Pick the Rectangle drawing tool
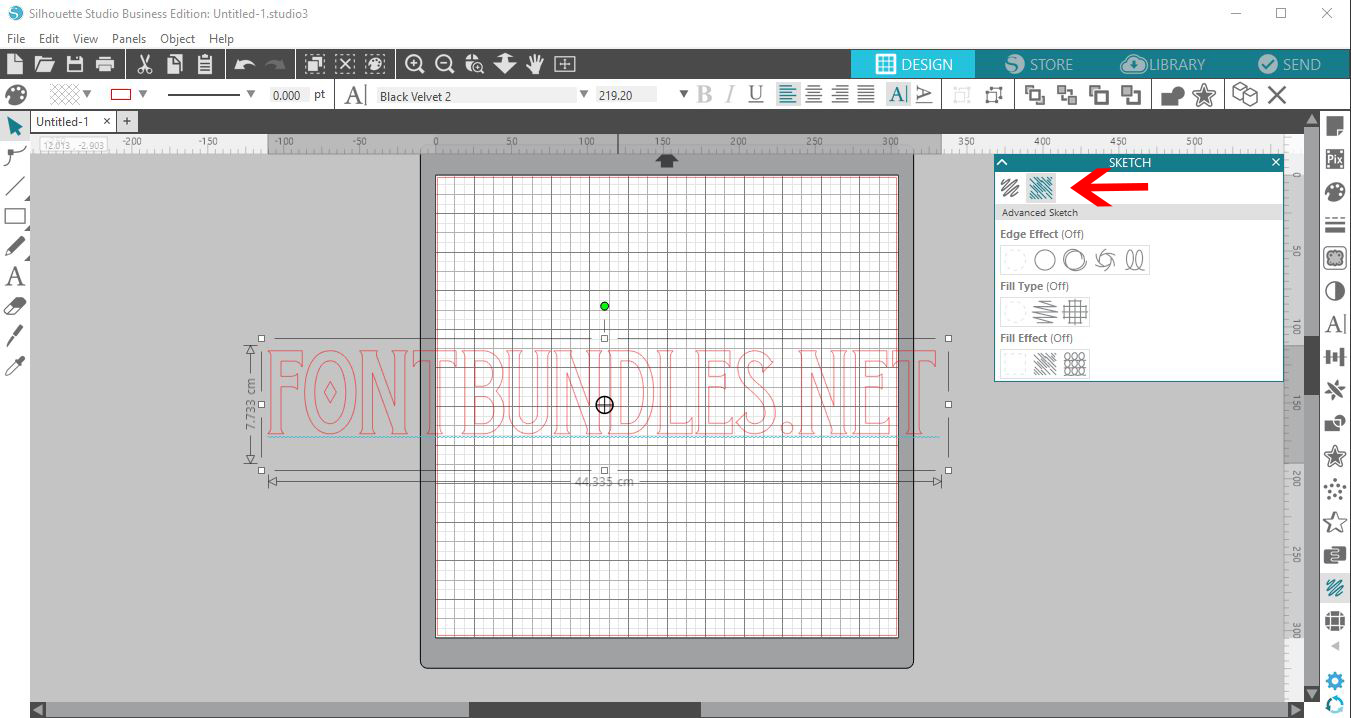This screenshot has width=1351, height=718. [x=15, y=216]
